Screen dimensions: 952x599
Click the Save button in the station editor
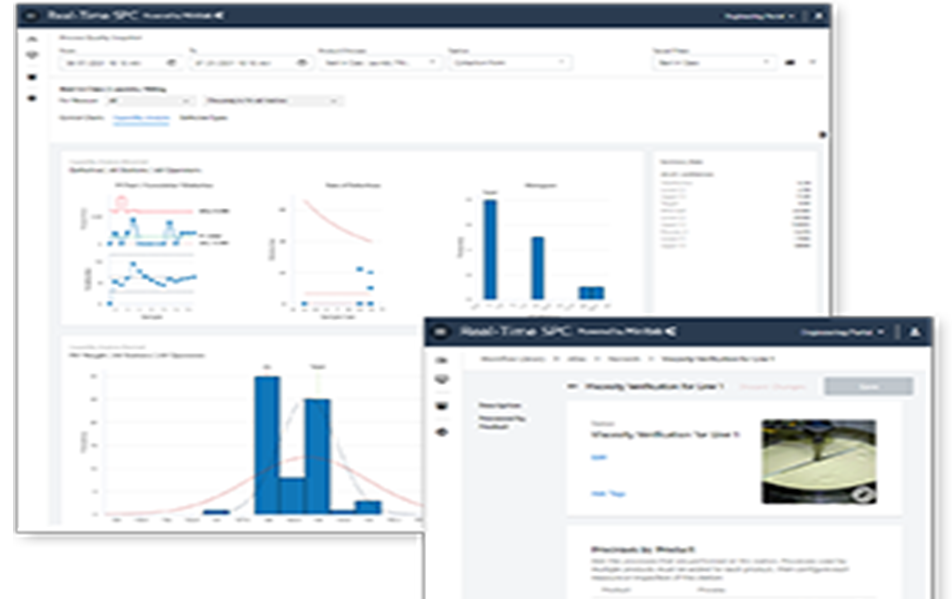click(867, 386)
